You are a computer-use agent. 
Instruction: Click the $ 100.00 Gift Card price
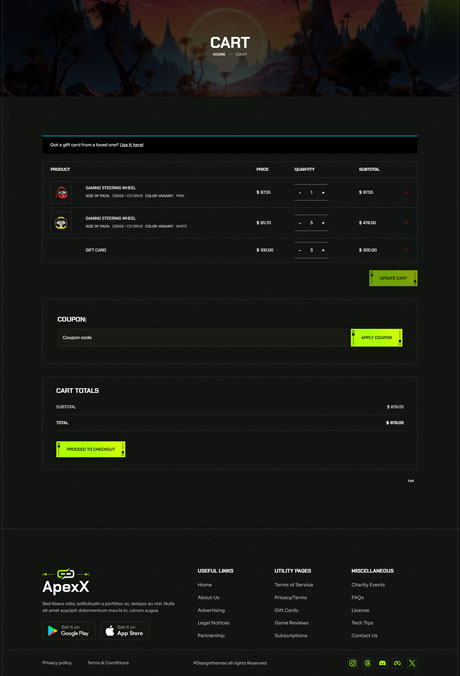coord(265,250)
